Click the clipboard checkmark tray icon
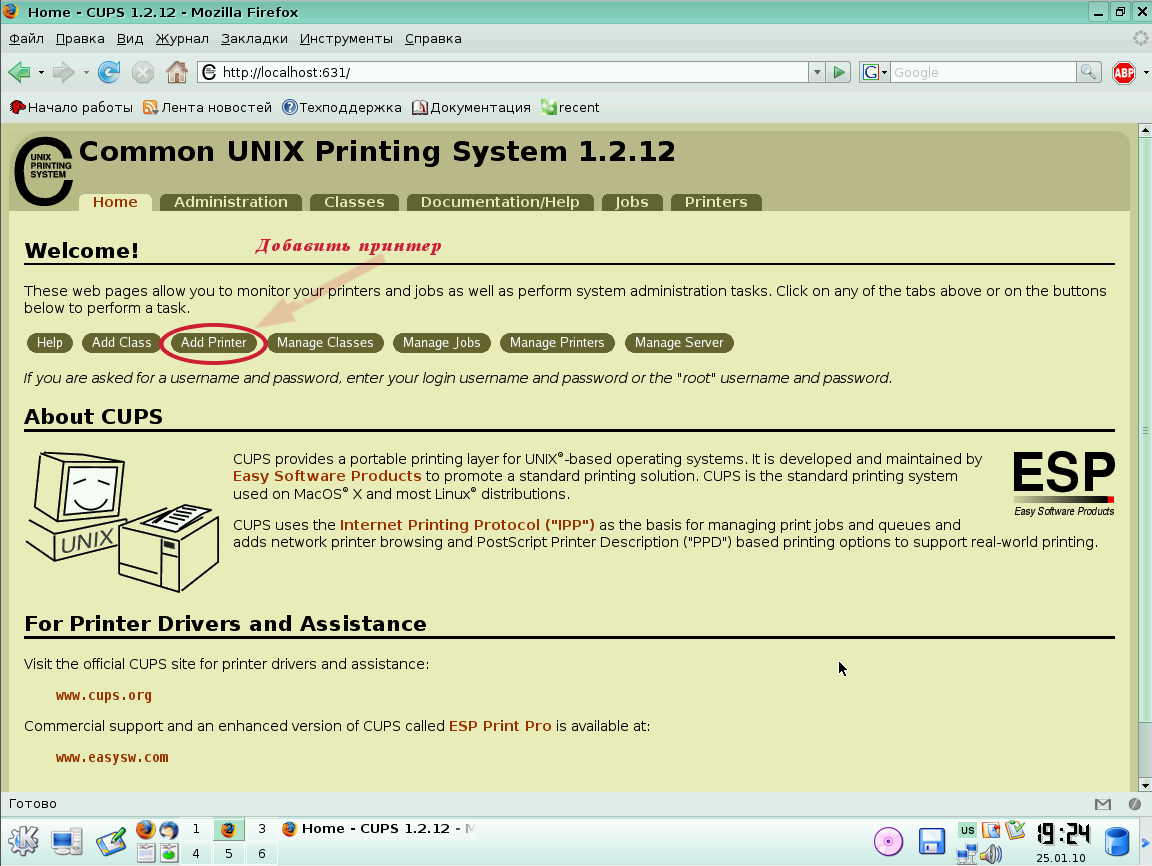Screen dimensions: 1152x866 (x=1015, y=830)
